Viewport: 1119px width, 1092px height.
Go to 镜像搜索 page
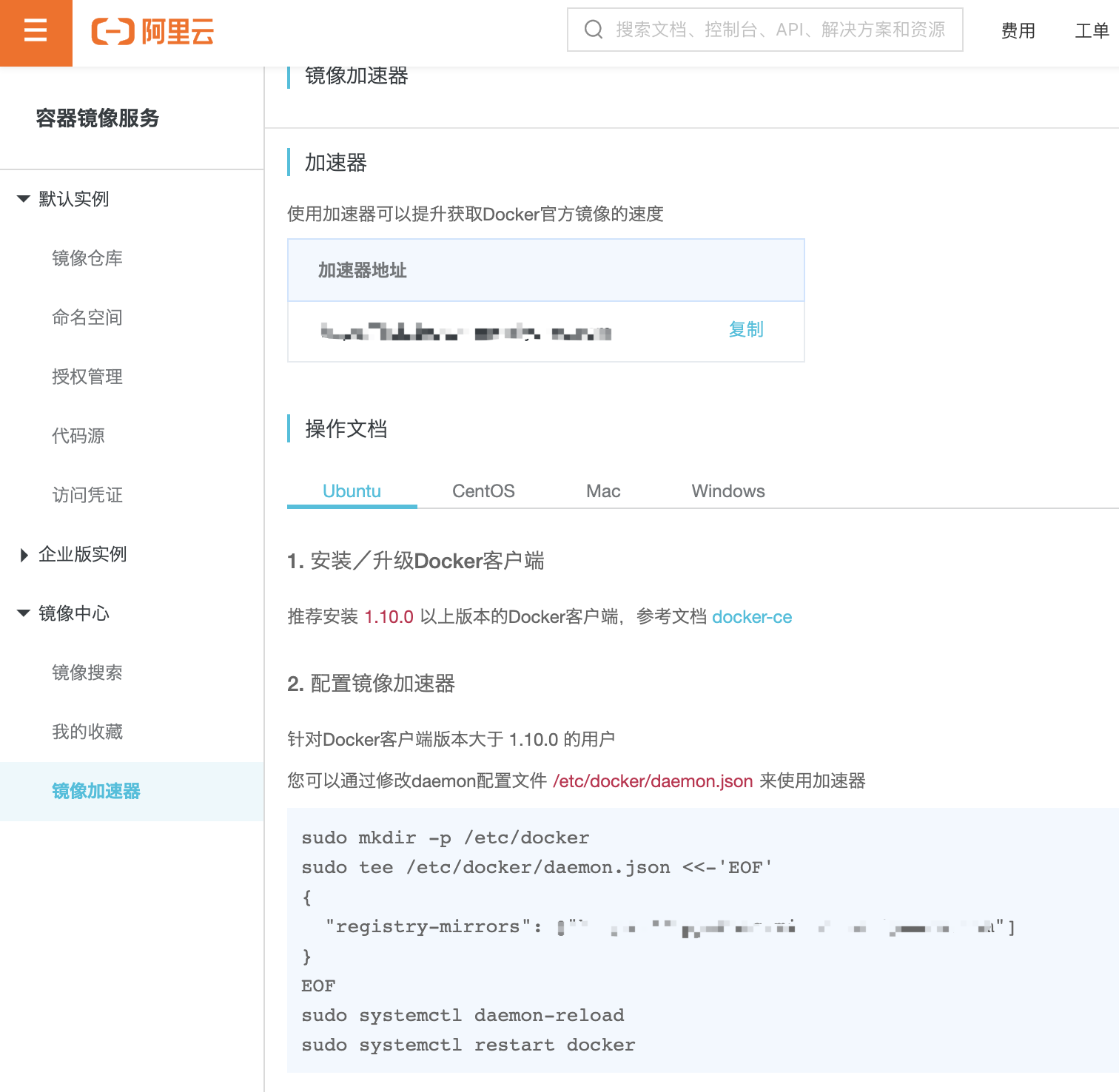[x=87, y=673]
